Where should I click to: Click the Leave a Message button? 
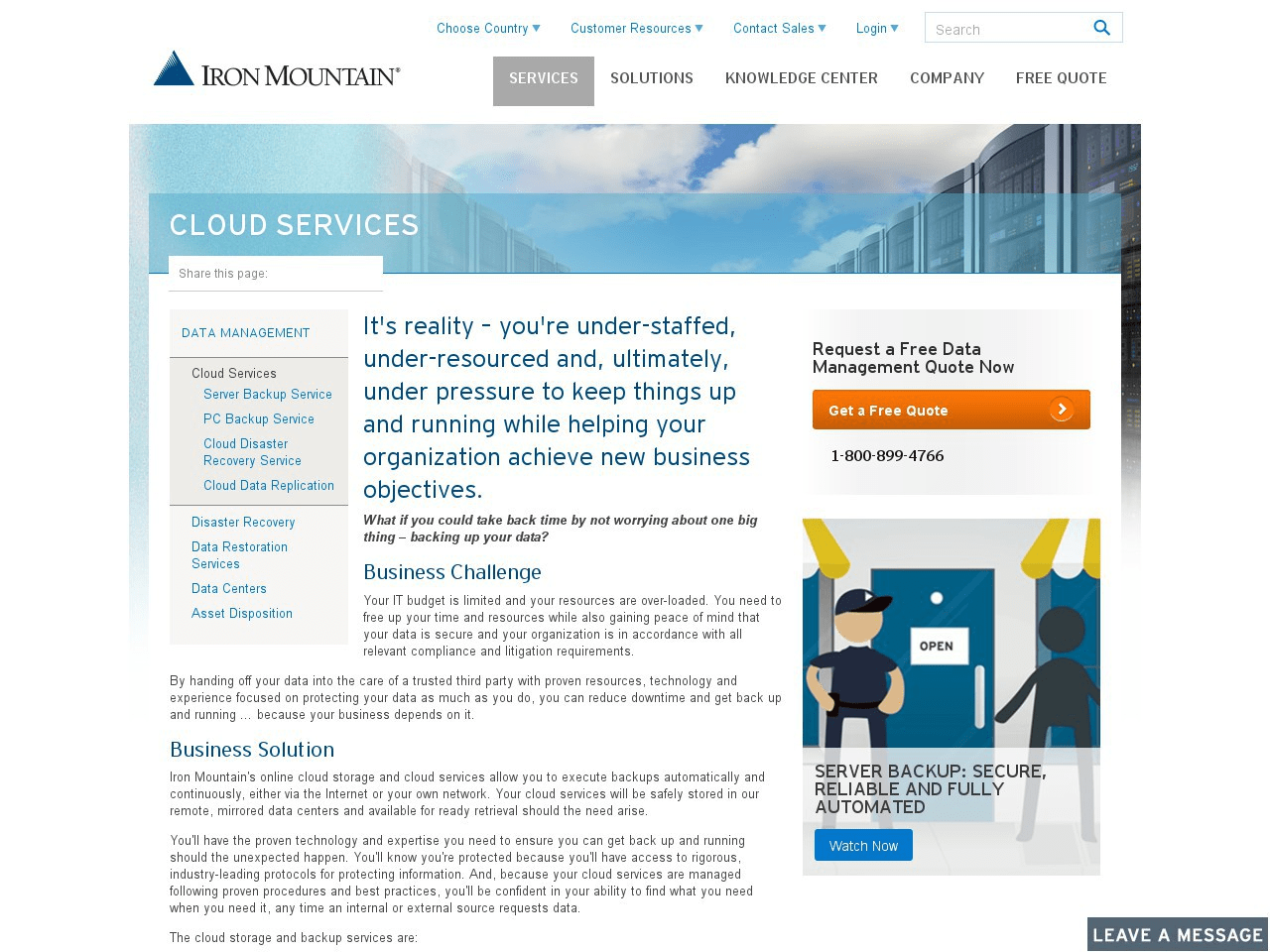point(1178,935)
